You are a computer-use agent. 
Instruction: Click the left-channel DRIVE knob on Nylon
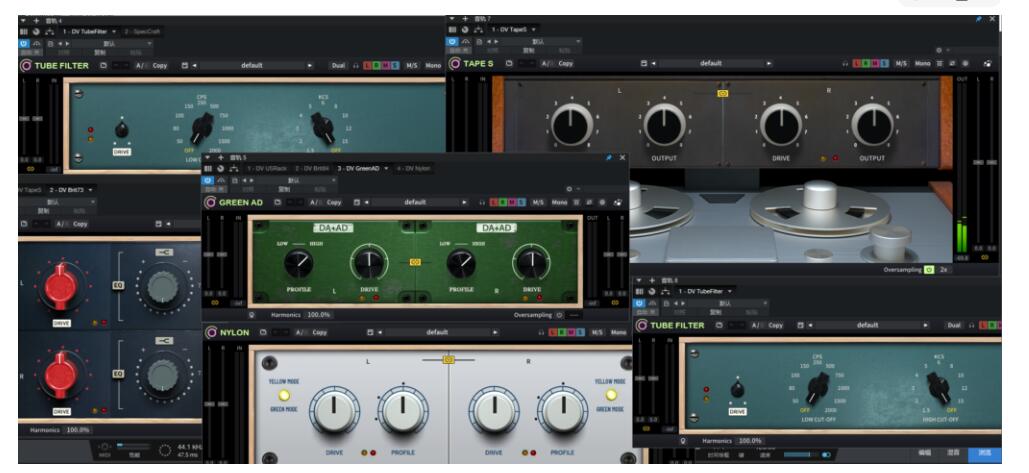pyautogui.click(x=334, y=411)
